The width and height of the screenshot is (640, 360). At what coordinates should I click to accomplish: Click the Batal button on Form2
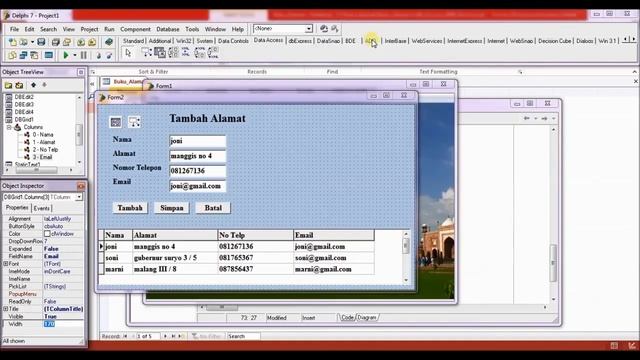click(x=213, y=208)
